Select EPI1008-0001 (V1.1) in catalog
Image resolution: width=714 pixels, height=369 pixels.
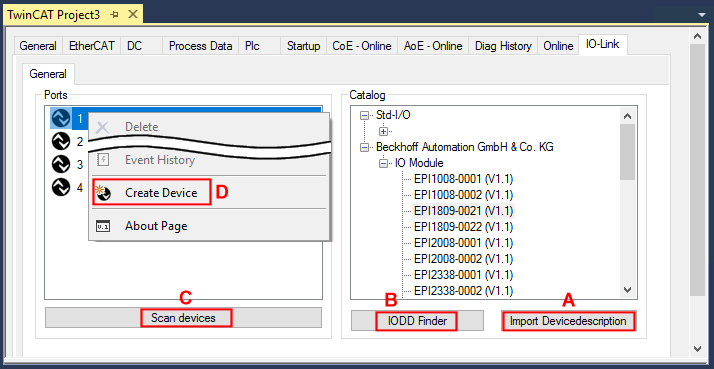tap(464, 179)
